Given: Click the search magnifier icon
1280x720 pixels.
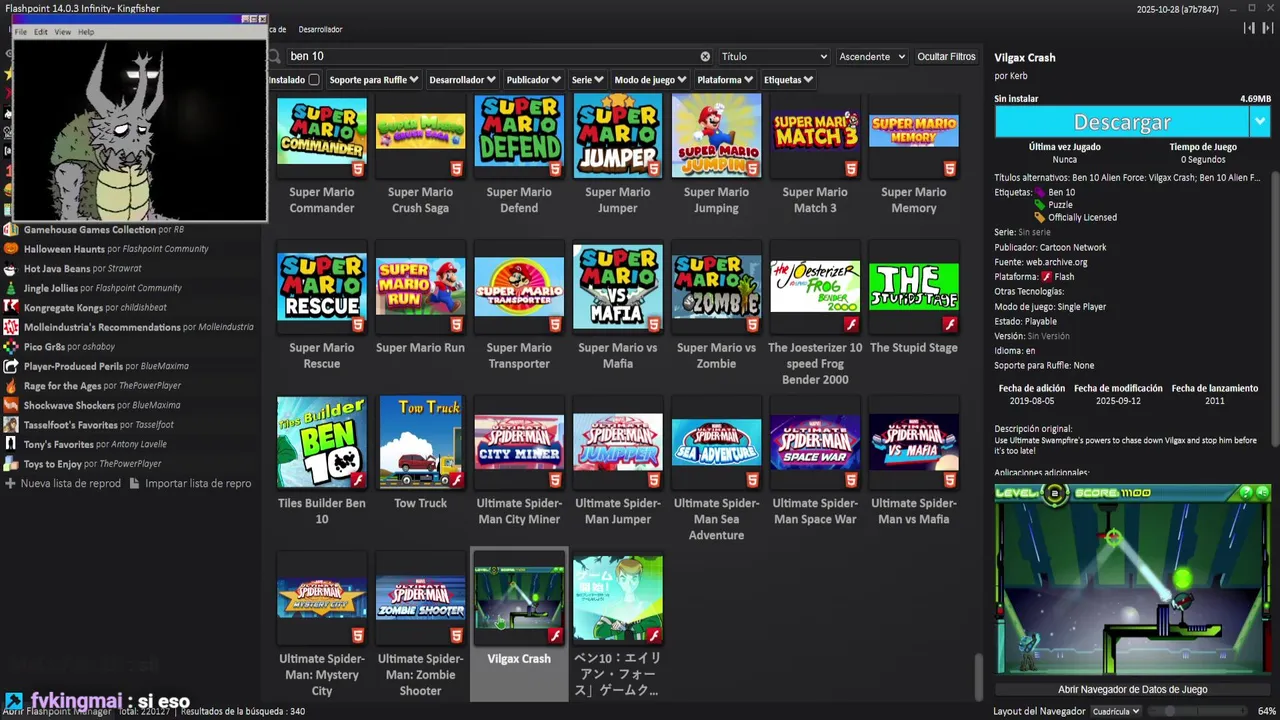Looking at the screenshot, I should pyautogui.click(x=275, y=57).
